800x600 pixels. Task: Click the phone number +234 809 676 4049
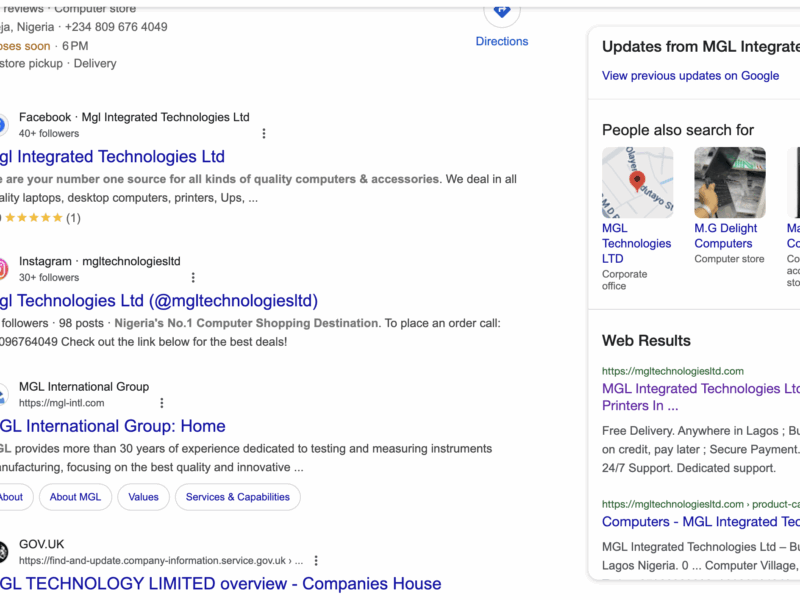coord(116,27)
